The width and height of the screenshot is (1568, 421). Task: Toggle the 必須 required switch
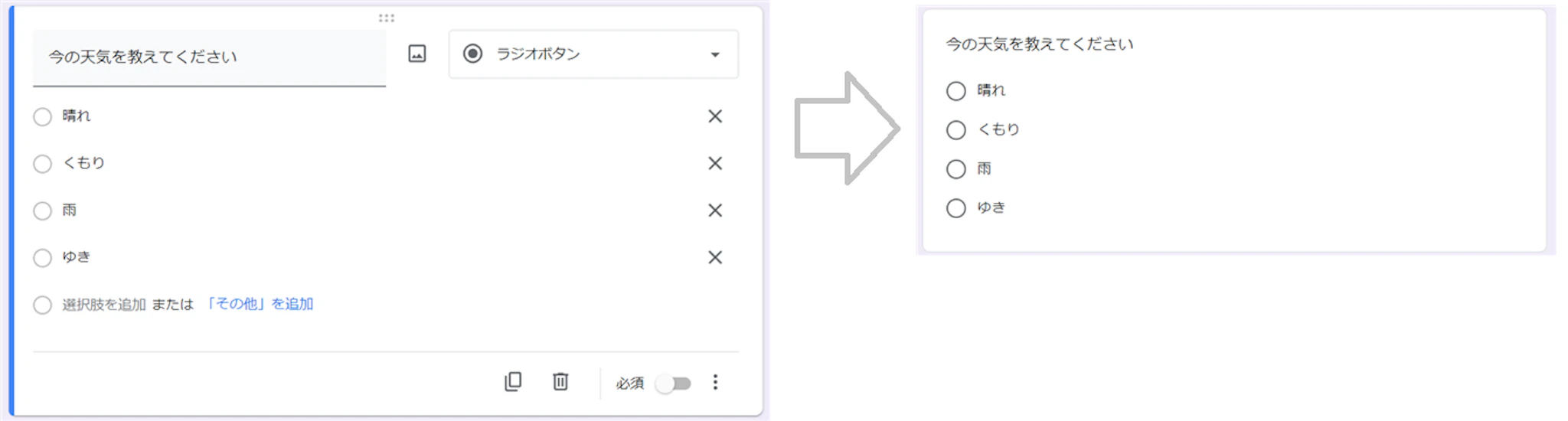pyautogui.click(x=674, y=383)
